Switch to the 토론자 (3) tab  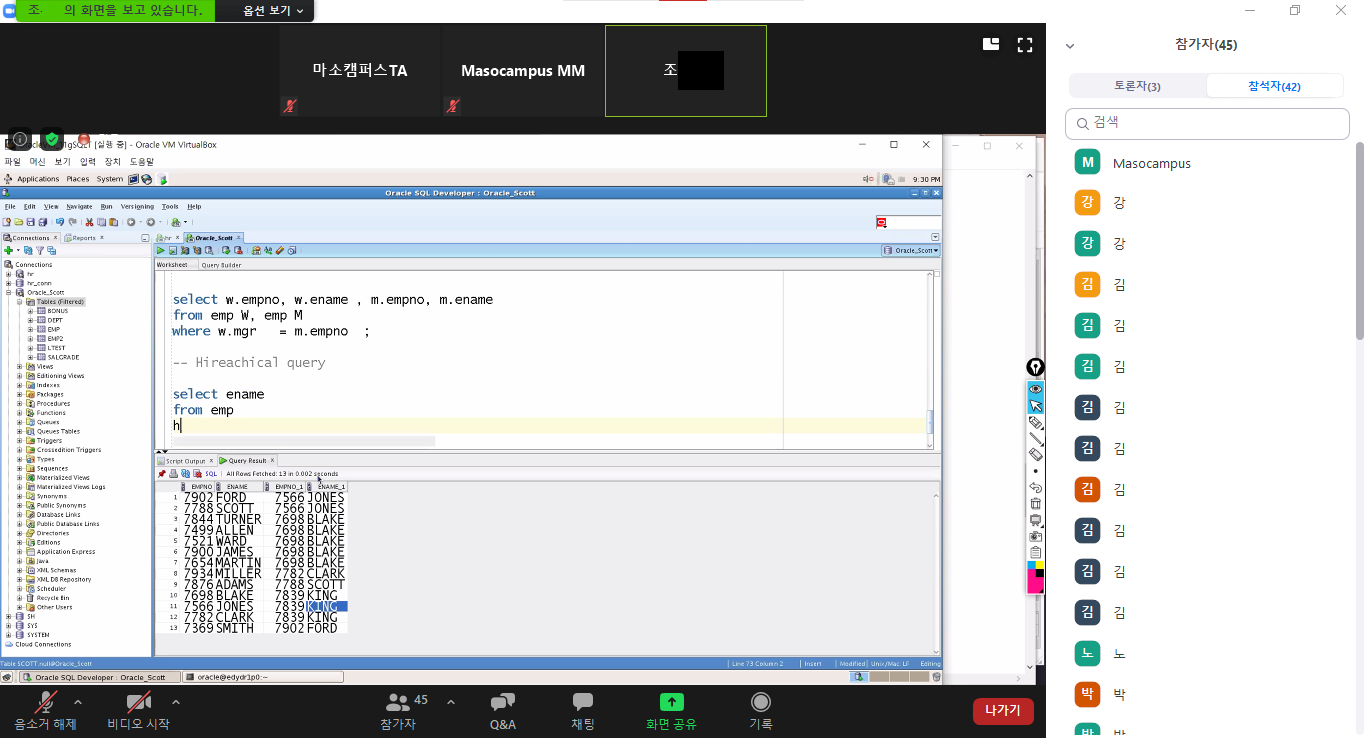click(1137, 86)
